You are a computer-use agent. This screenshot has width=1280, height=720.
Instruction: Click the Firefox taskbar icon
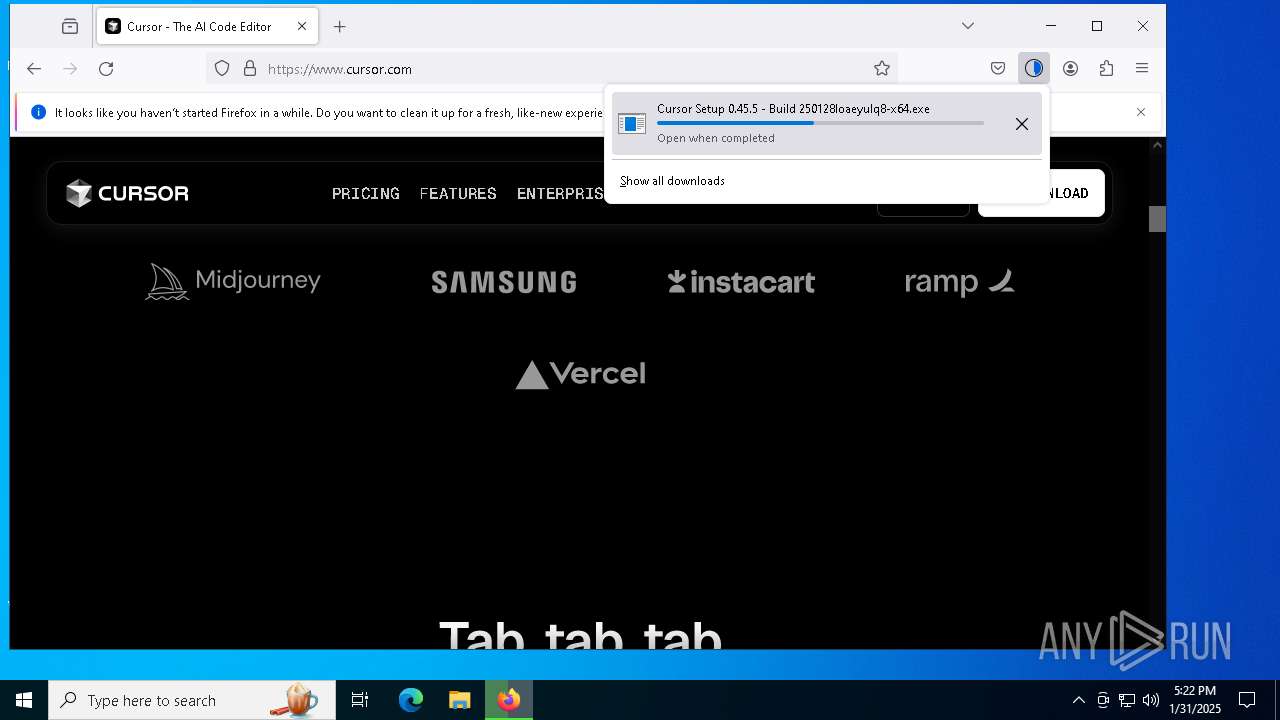click(509, 700)
